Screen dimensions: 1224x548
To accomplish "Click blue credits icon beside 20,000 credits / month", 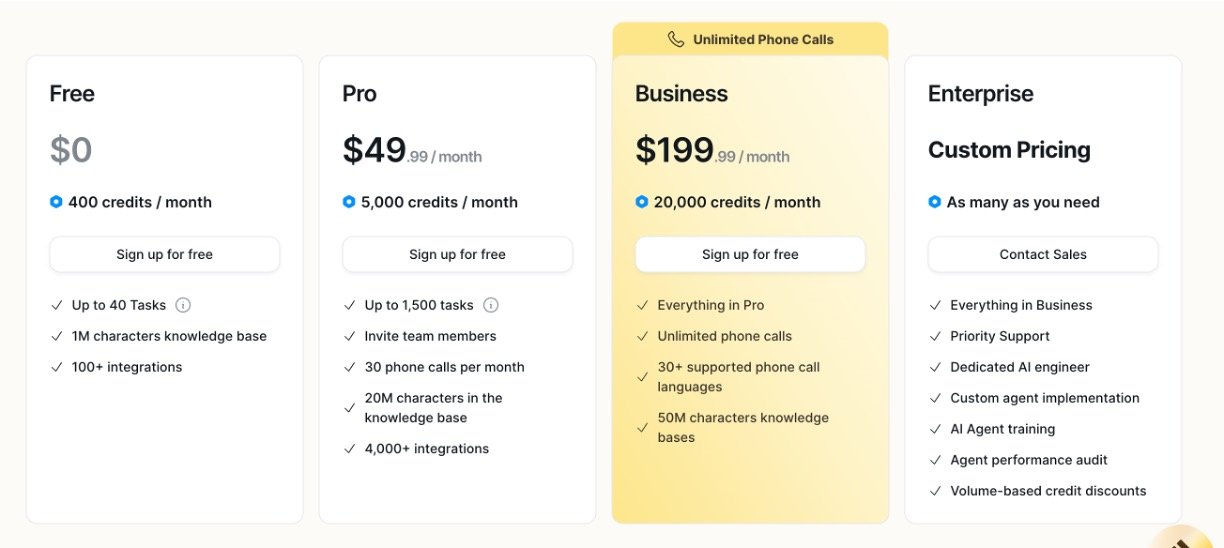I will [642, 202].
